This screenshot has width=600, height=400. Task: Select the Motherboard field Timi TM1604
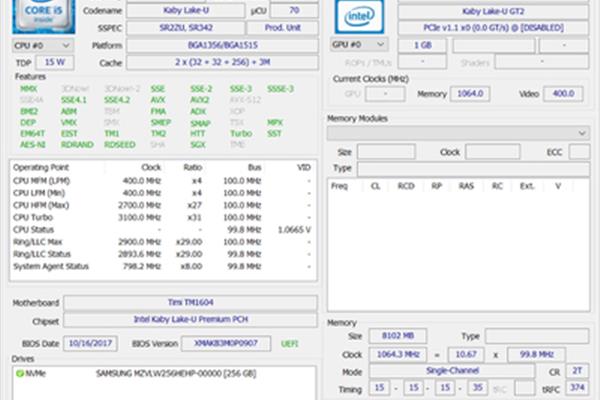coord(191,302)
